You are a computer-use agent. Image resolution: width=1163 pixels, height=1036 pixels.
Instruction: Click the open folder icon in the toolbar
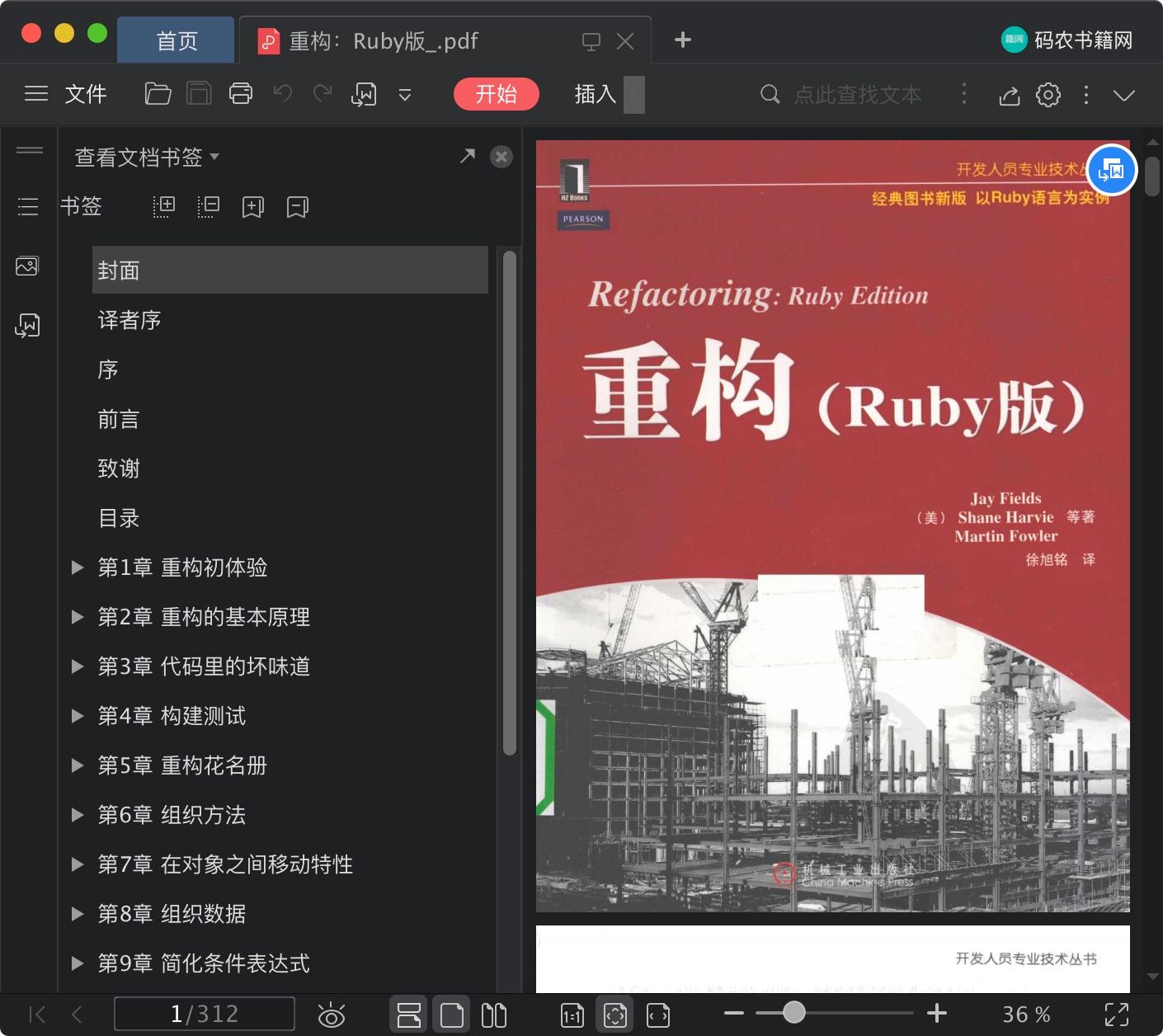click(x=158, y=94)
